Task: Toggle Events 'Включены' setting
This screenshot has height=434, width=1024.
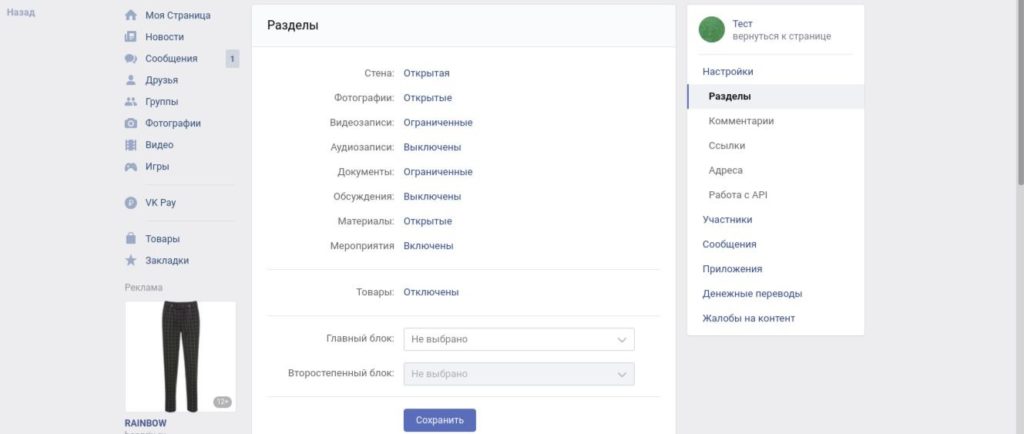Action: (428, 245)
